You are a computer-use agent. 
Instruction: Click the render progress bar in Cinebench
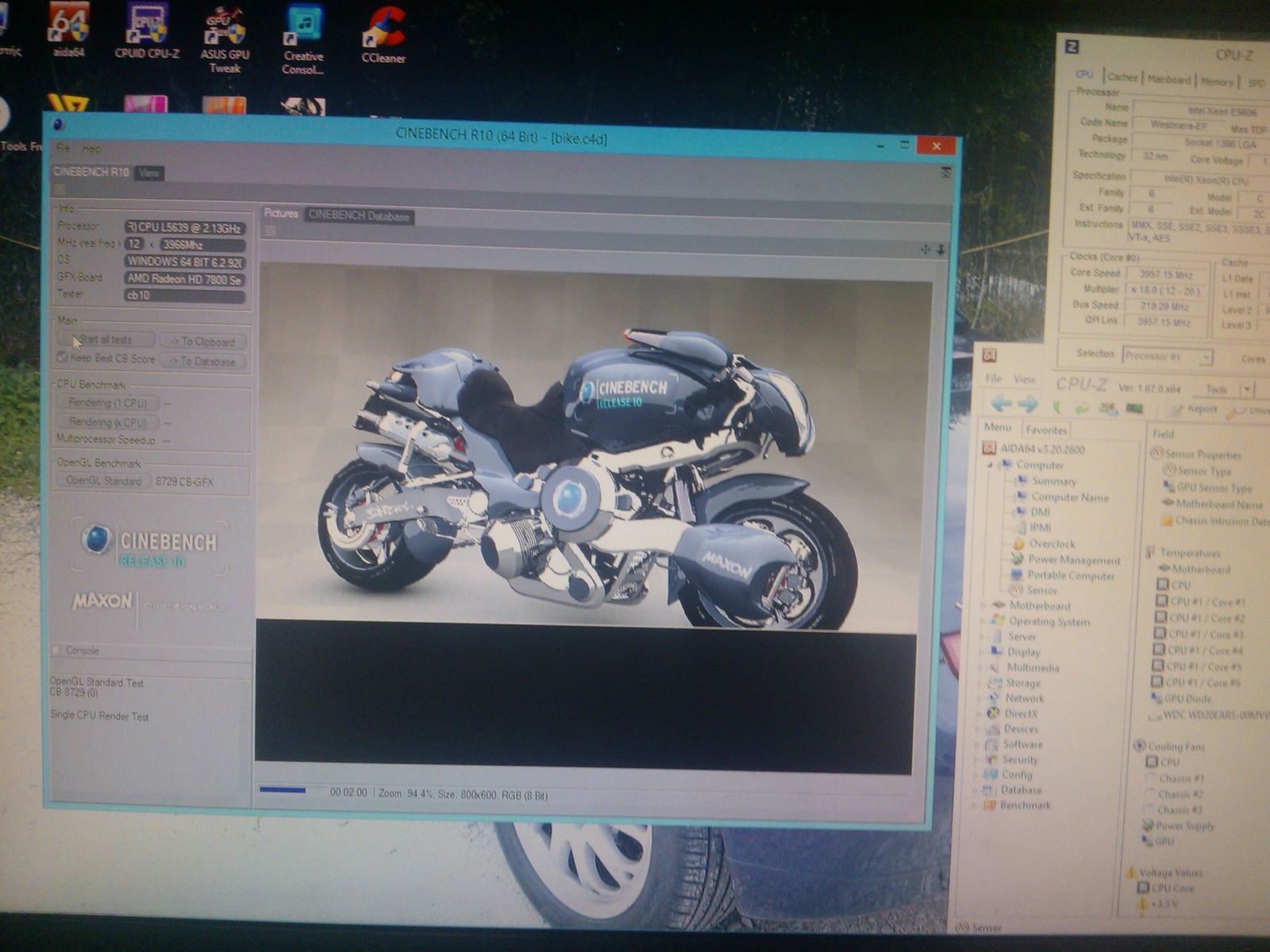292,790
